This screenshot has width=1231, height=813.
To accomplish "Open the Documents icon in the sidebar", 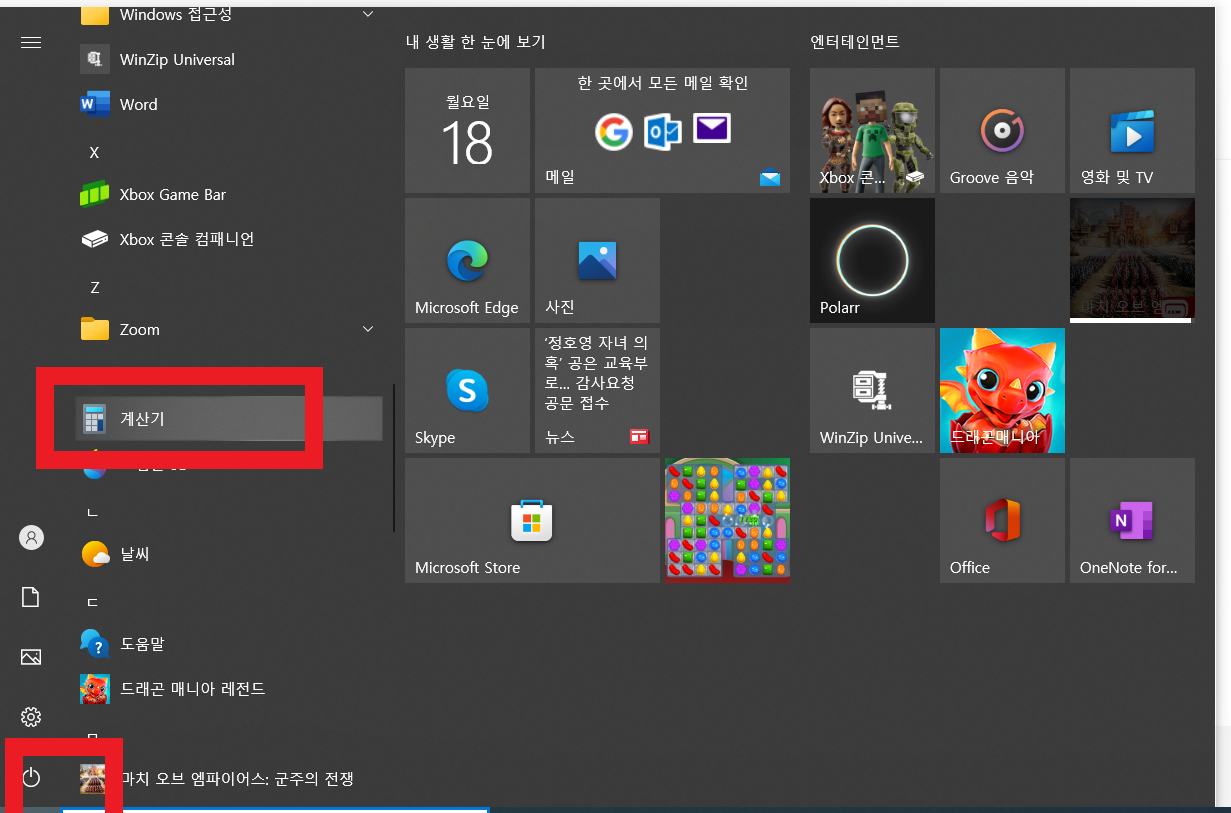I will pyautogui.click(x=31, y=597).
